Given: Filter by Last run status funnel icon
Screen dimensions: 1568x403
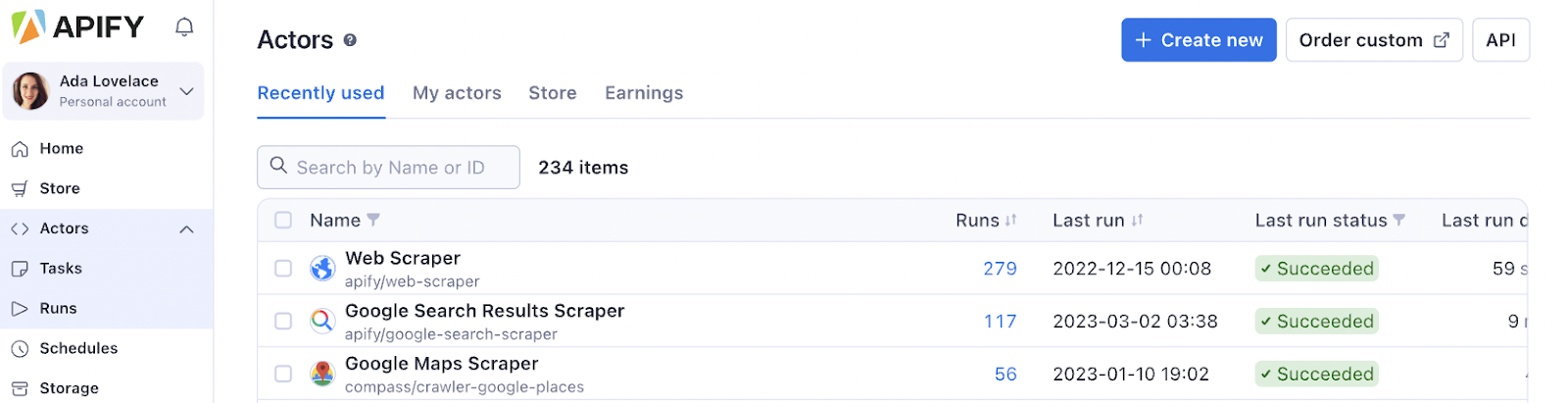Looking at the screenshot, I should pos(1398,221).
